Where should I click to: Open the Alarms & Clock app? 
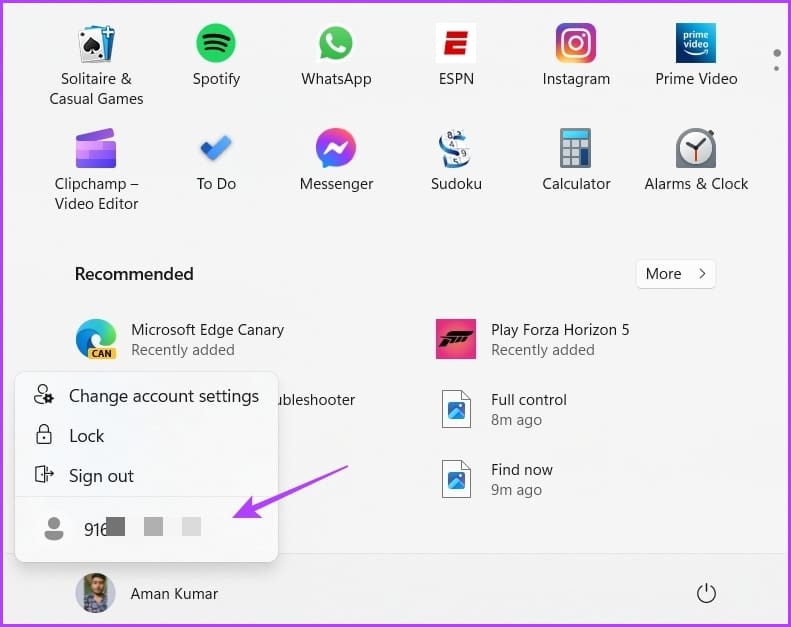696,160
